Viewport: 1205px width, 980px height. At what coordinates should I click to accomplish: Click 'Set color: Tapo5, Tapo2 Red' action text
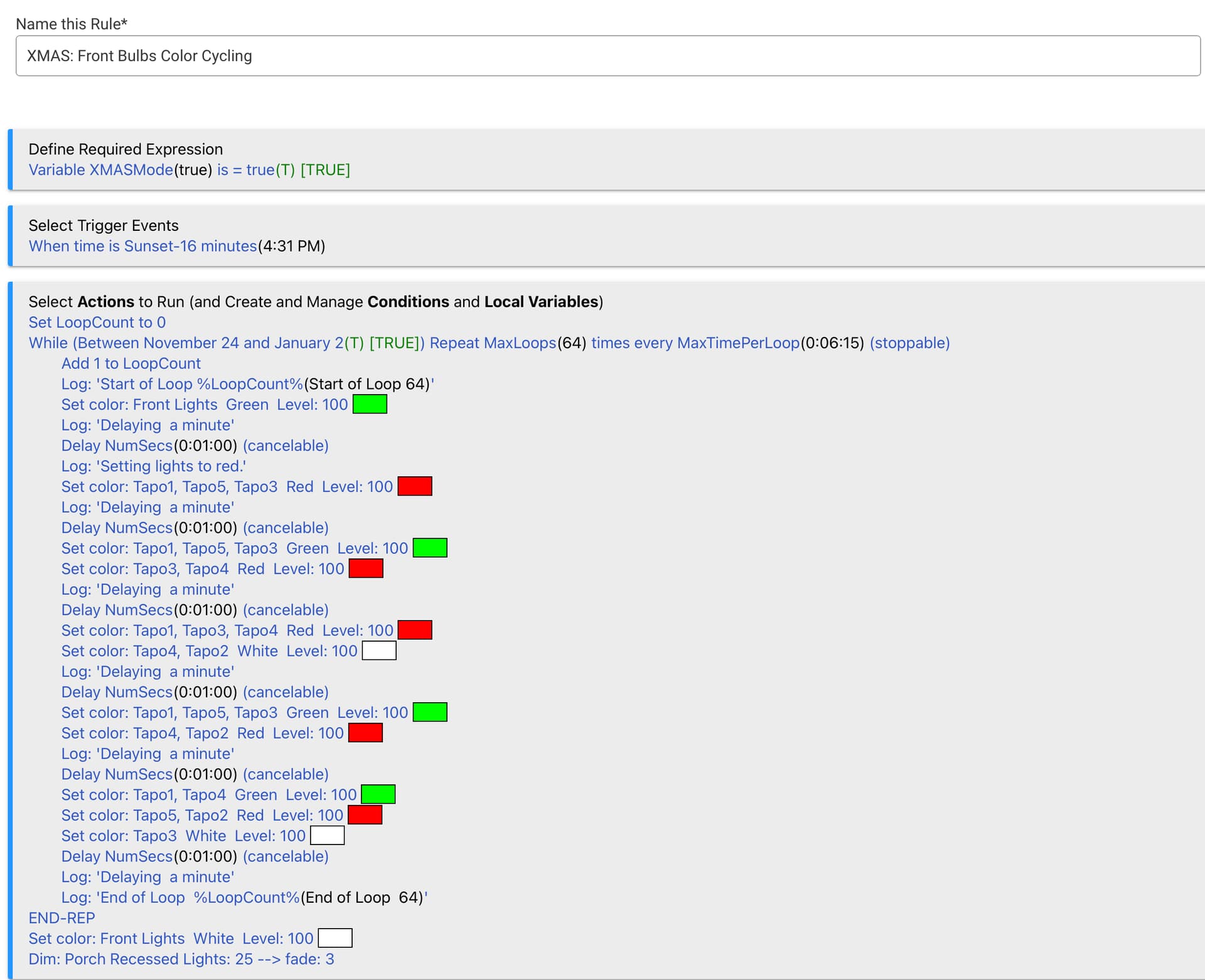point(202,816)
